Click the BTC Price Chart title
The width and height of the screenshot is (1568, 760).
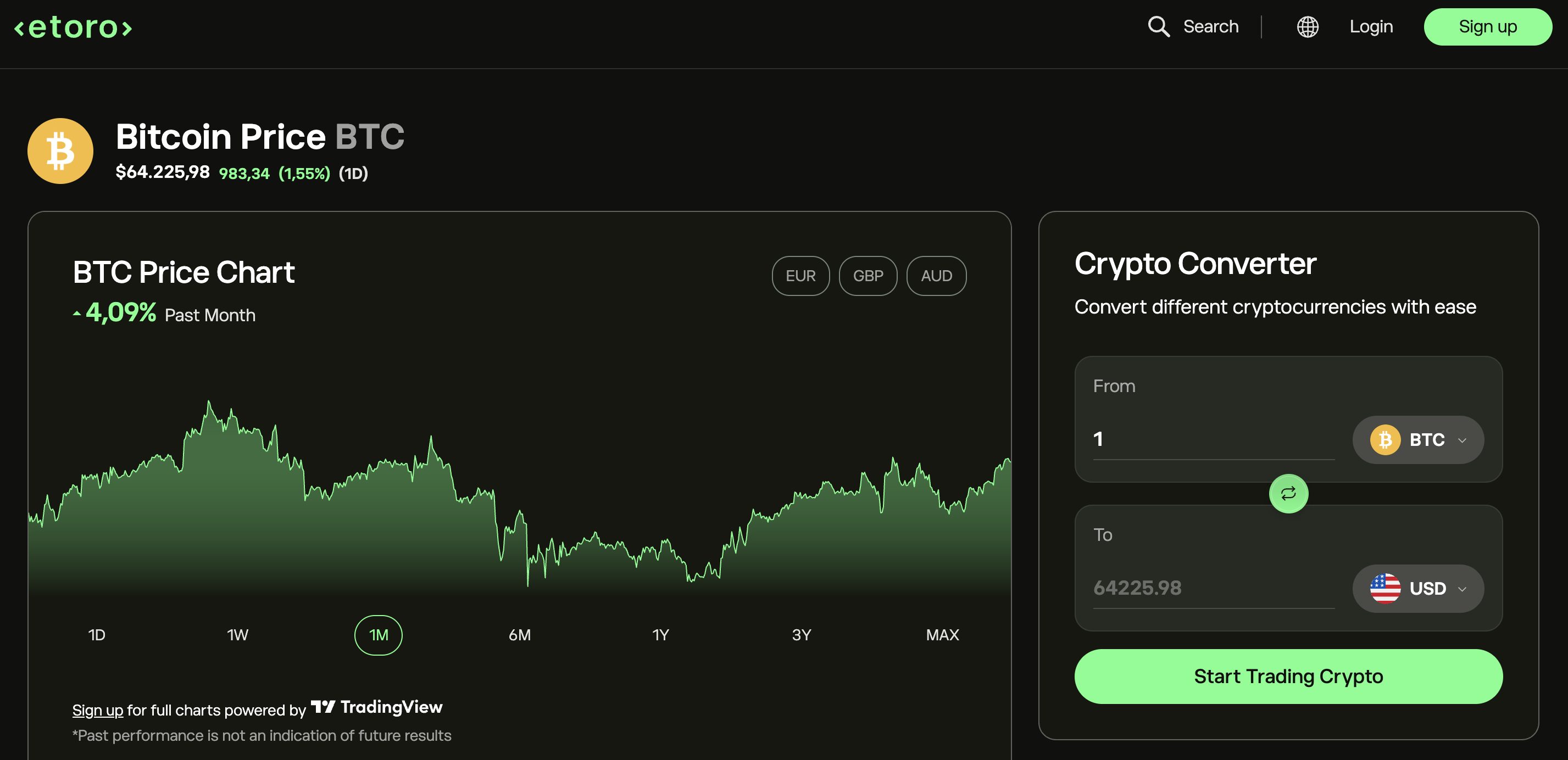click(x=183, y=271)
